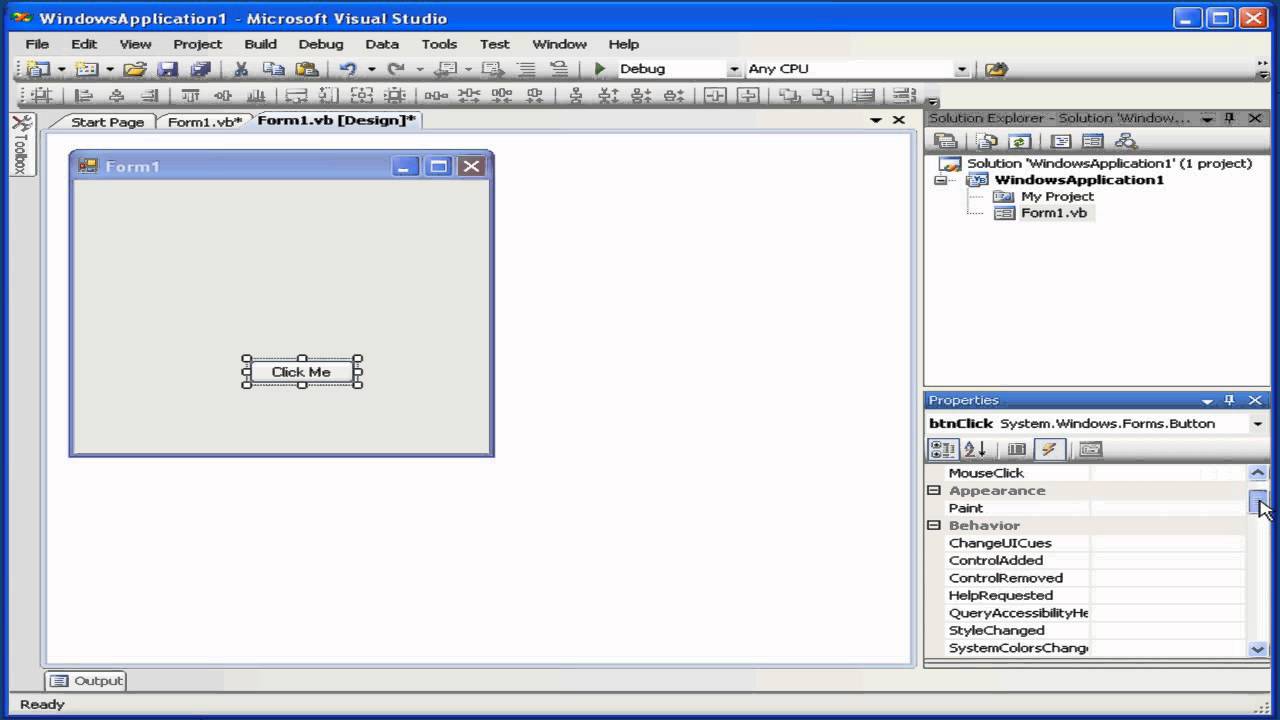Click the Undo arrow icon
The width and height of the screenshot is (1280, 720).
pyautogui.click(x=348, y=69)
